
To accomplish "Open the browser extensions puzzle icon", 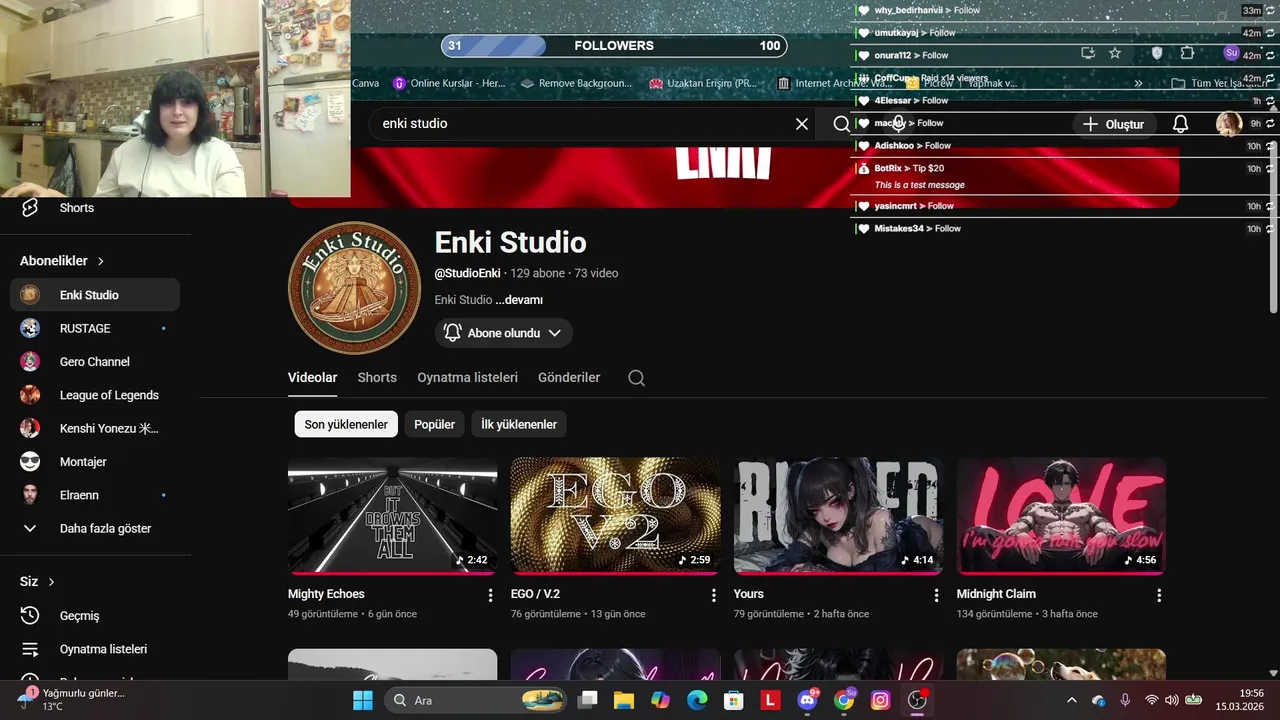I will click(x=1187, y=53).
